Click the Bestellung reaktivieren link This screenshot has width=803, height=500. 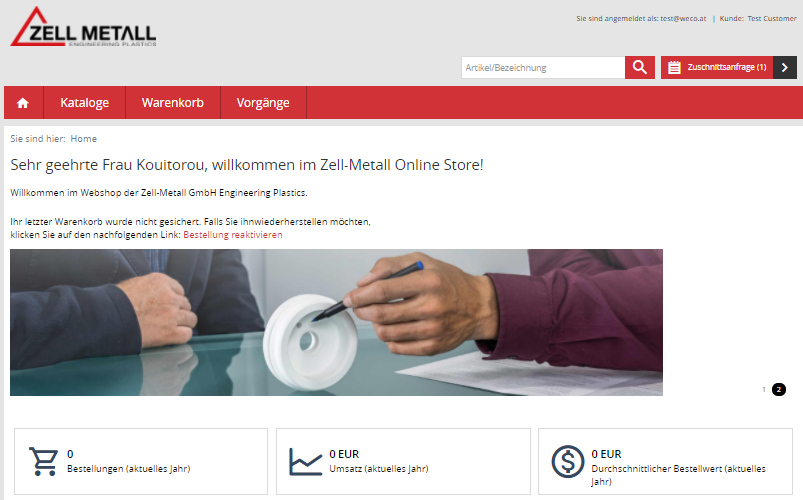pyautogui.click(x=233, y=235)
